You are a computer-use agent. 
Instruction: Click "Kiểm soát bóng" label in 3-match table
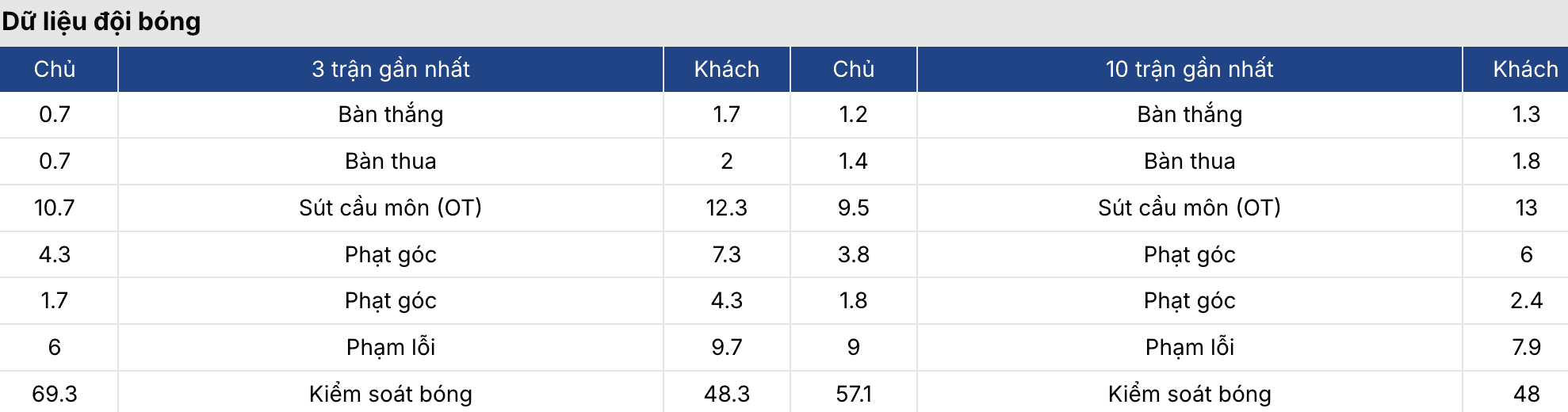(390, 394)
